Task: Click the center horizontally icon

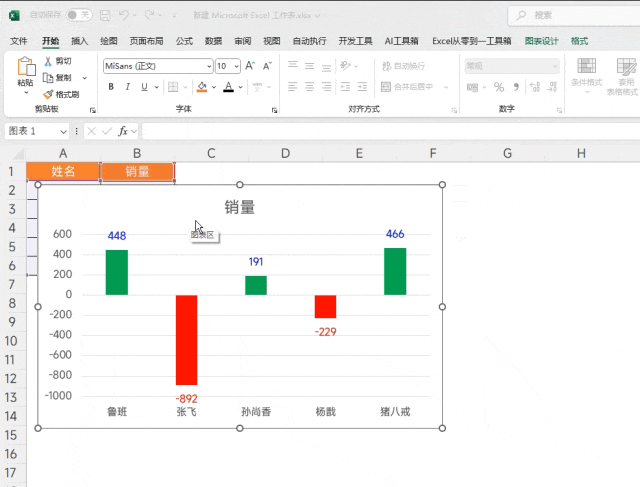Action: point(310,87)
